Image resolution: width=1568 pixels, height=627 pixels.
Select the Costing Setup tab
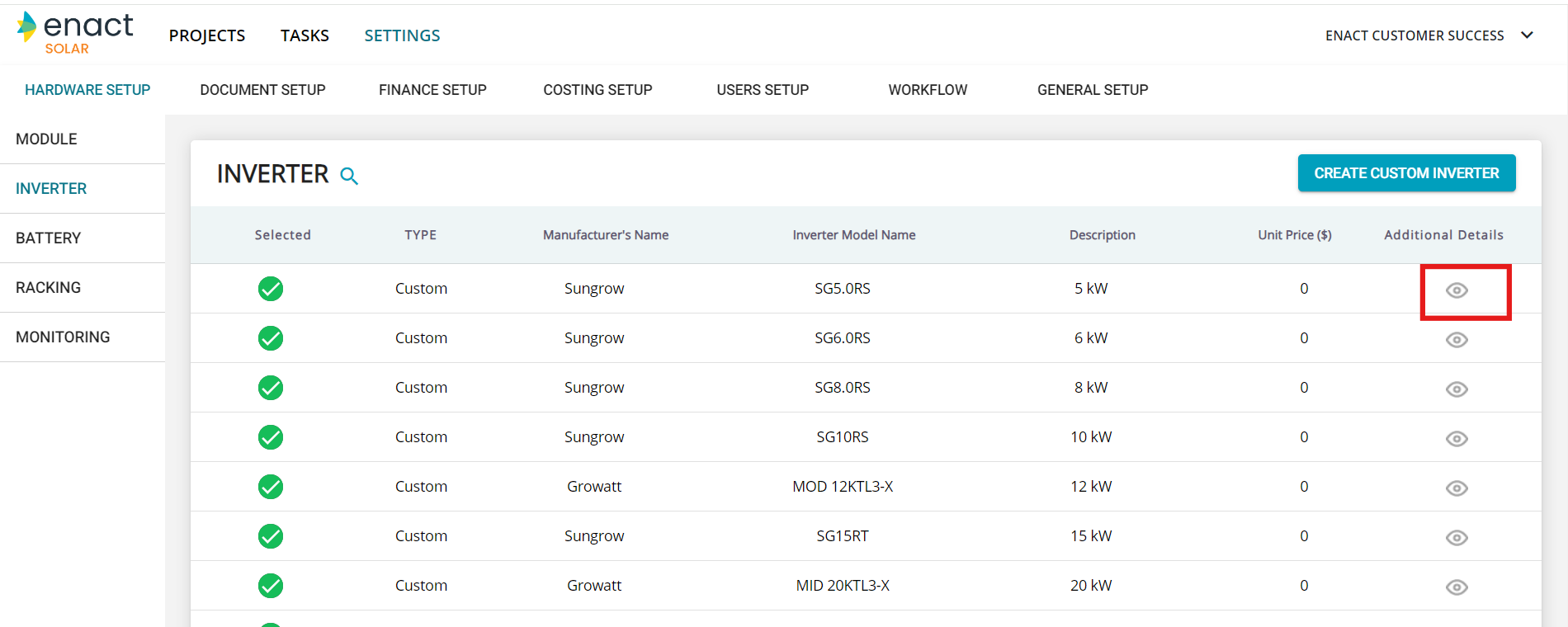[x=597, y=90]
